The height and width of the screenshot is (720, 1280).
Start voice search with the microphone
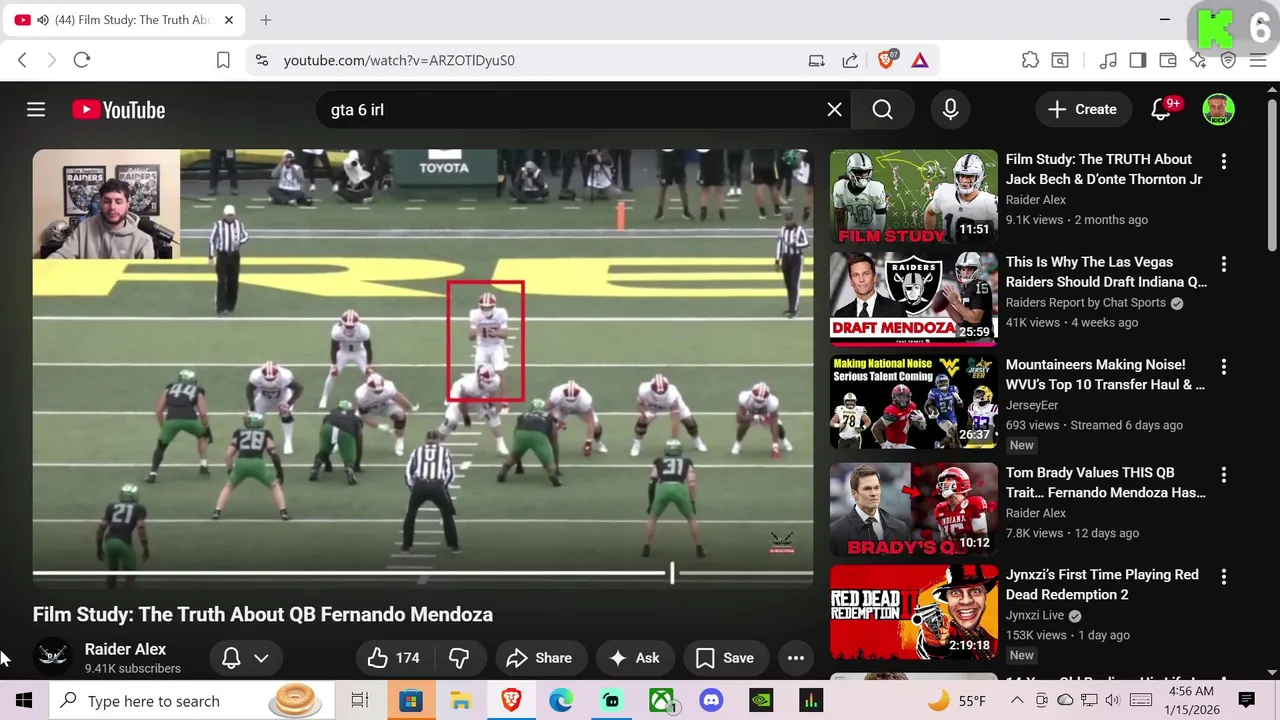click(950, 110)
